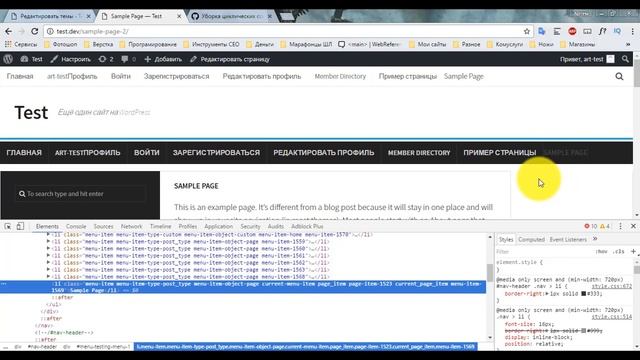Open ВОЙТИ in dark navigation bar
This screenshot has width=640, height=360.
click(147, 153)
